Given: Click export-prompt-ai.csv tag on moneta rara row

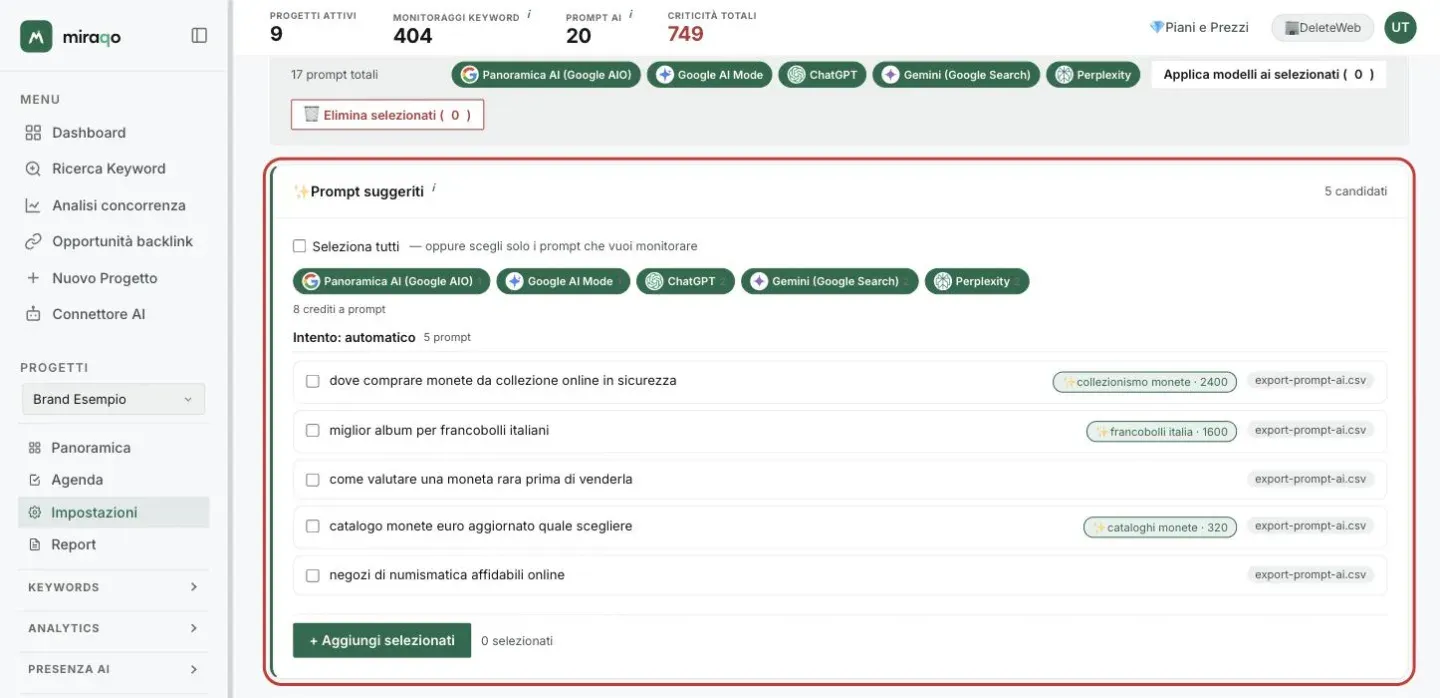Looking at the screenshot, I should click(1310, 479).
